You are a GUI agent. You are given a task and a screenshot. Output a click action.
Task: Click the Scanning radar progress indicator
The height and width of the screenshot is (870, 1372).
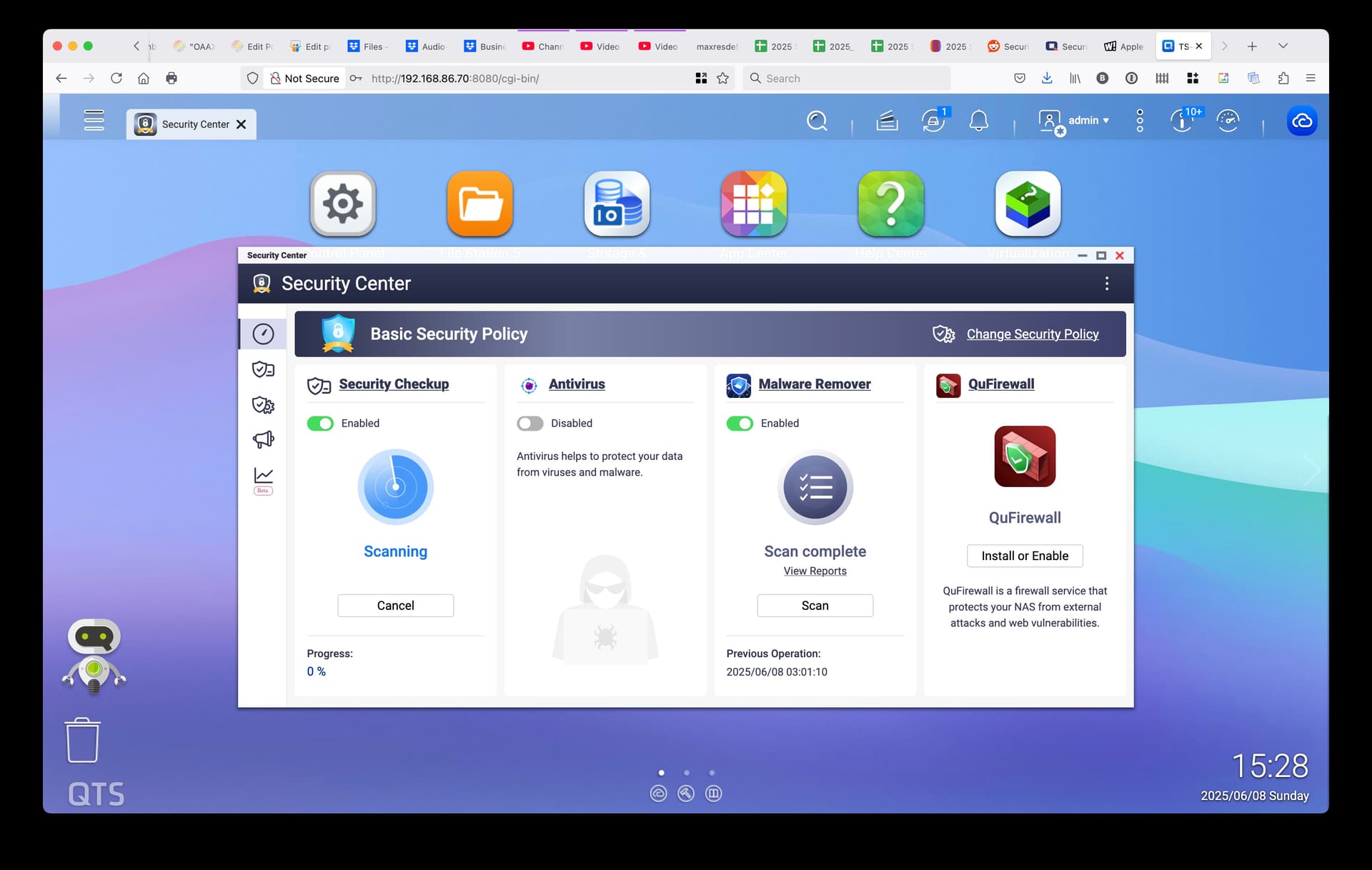pos(395,487)
